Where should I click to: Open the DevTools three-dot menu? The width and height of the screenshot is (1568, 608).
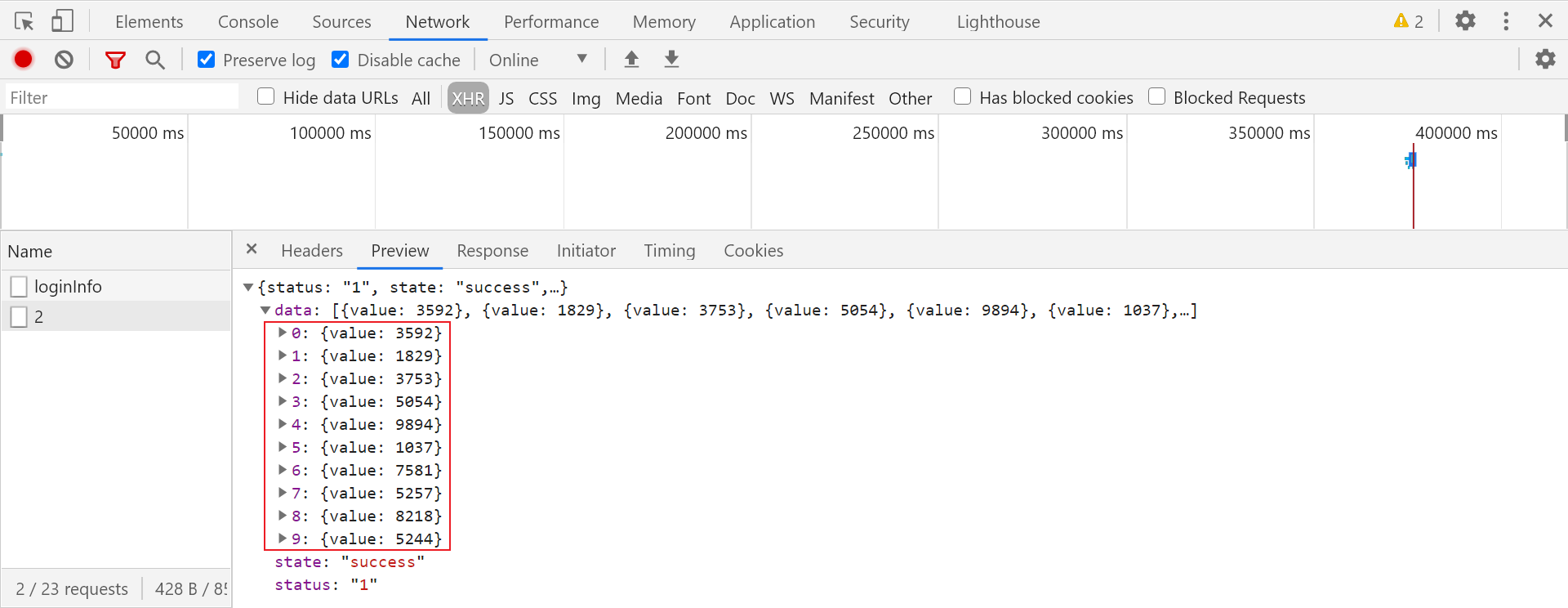tap(1506, 21)
